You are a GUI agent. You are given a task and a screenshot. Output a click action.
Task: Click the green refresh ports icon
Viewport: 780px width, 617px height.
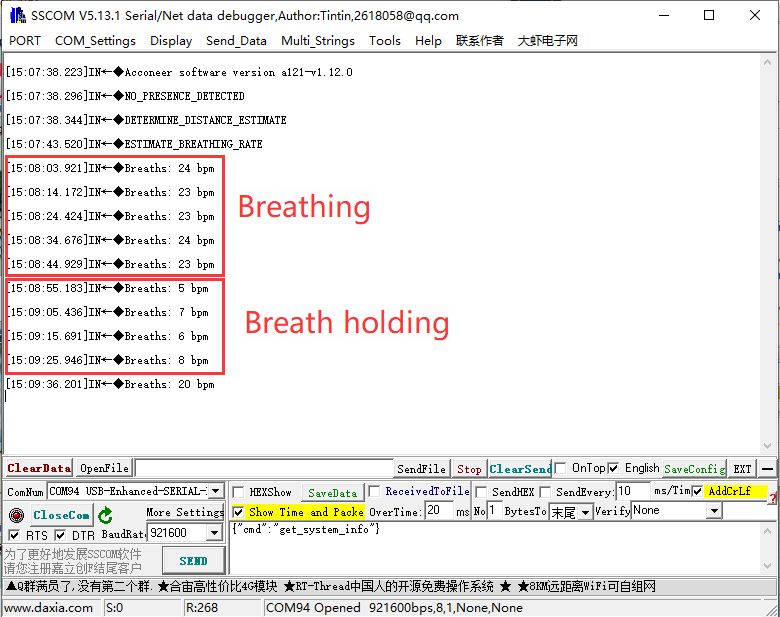tap(105, 515)
